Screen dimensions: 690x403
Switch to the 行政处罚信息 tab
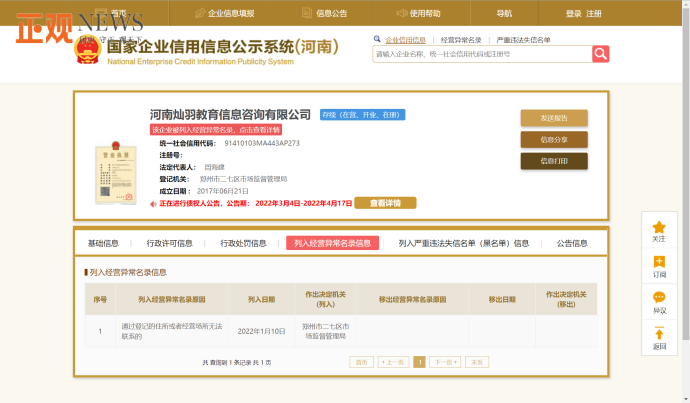pyautogui.click(x=243, y=243)
